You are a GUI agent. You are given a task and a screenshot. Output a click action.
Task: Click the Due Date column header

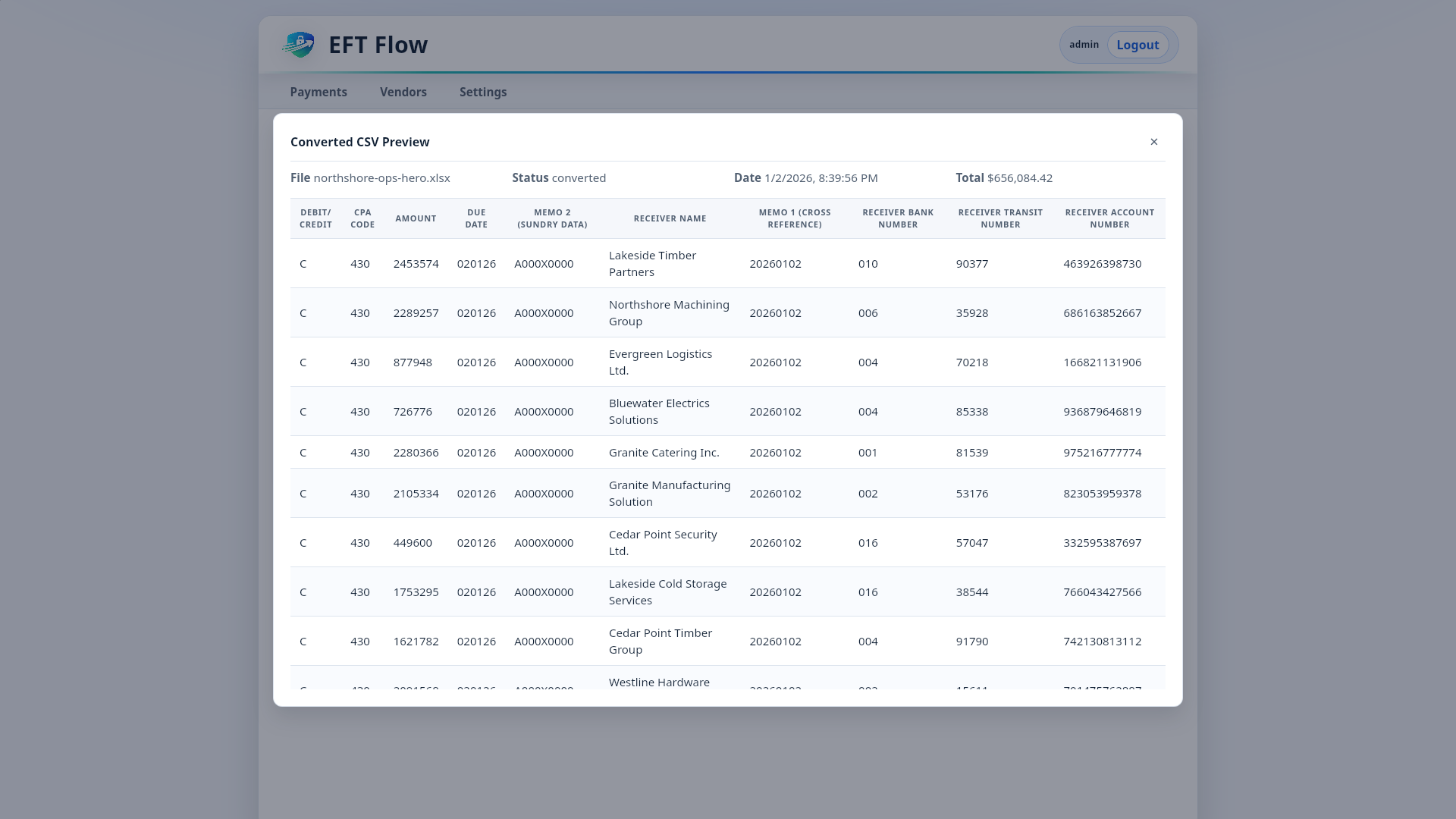(476, 218)
